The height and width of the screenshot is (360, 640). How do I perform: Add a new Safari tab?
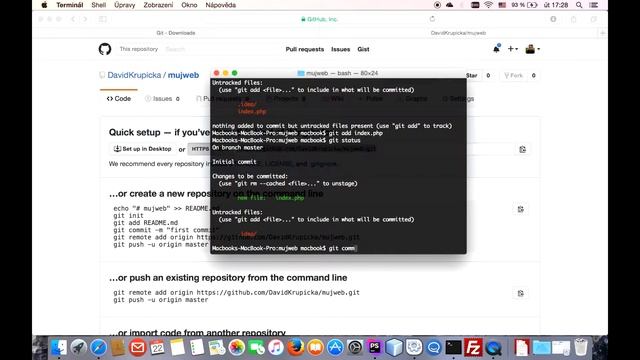pyautogui.click(x=602, y=33)
